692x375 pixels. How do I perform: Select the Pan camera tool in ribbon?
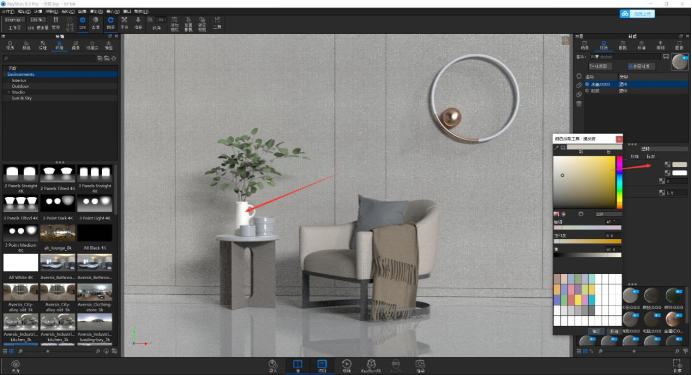tap(124, 23)
